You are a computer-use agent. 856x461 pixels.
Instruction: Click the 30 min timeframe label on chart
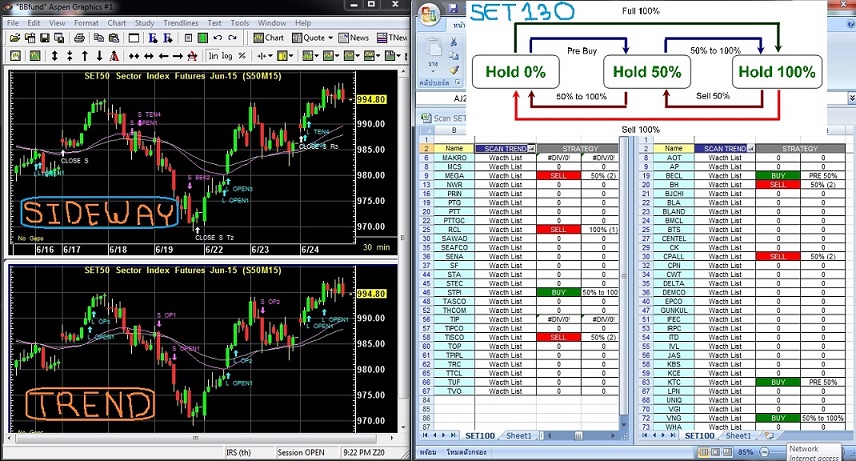(x=376, y=247)
